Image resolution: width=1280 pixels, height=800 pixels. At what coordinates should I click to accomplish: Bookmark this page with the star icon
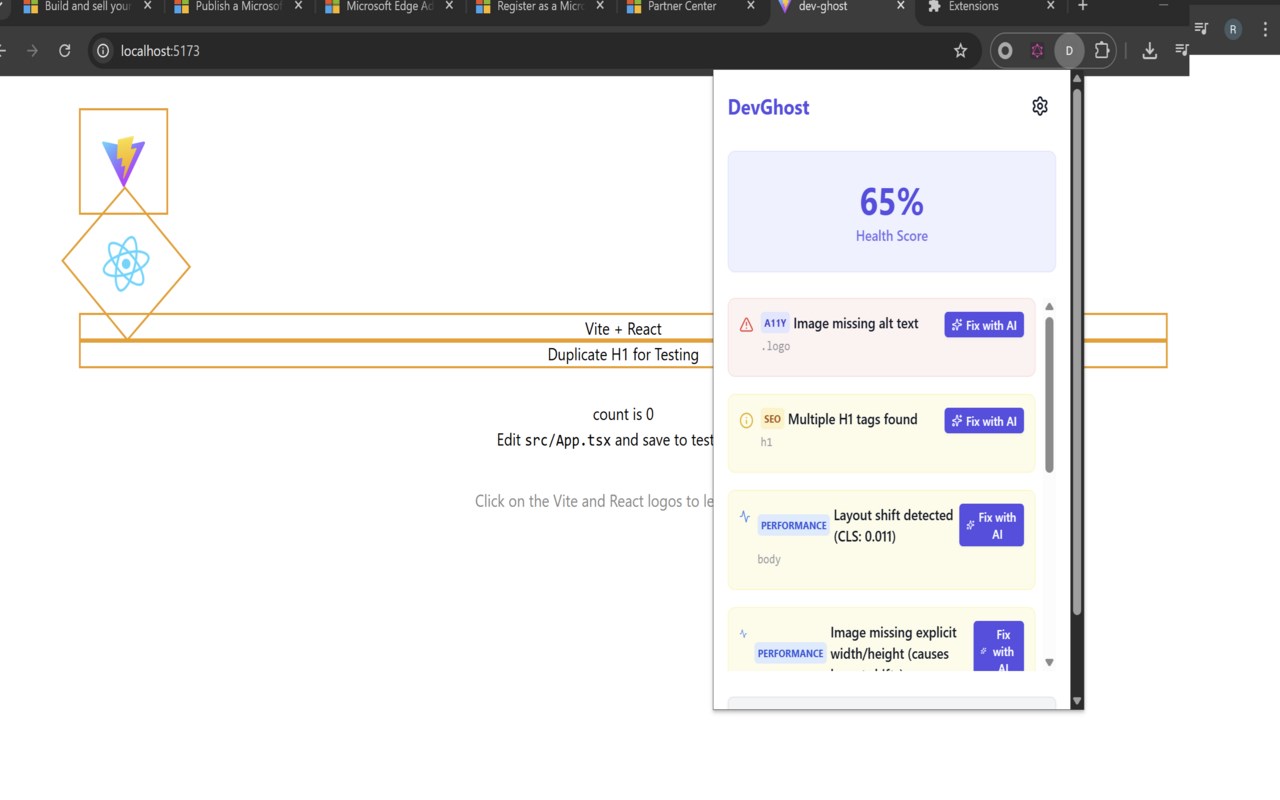(x=961, y=50)
